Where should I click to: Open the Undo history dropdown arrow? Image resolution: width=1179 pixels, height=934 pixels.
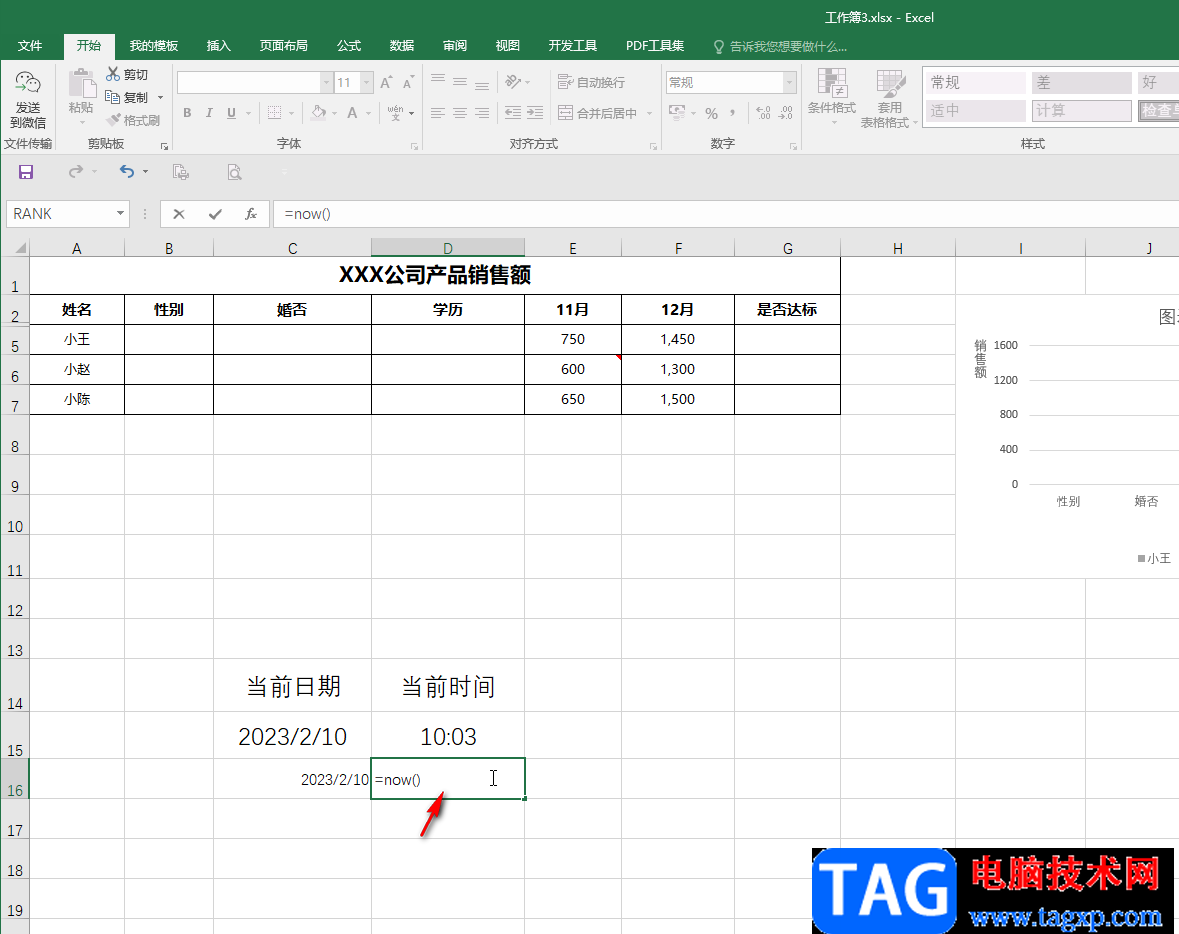pos(145,172)
